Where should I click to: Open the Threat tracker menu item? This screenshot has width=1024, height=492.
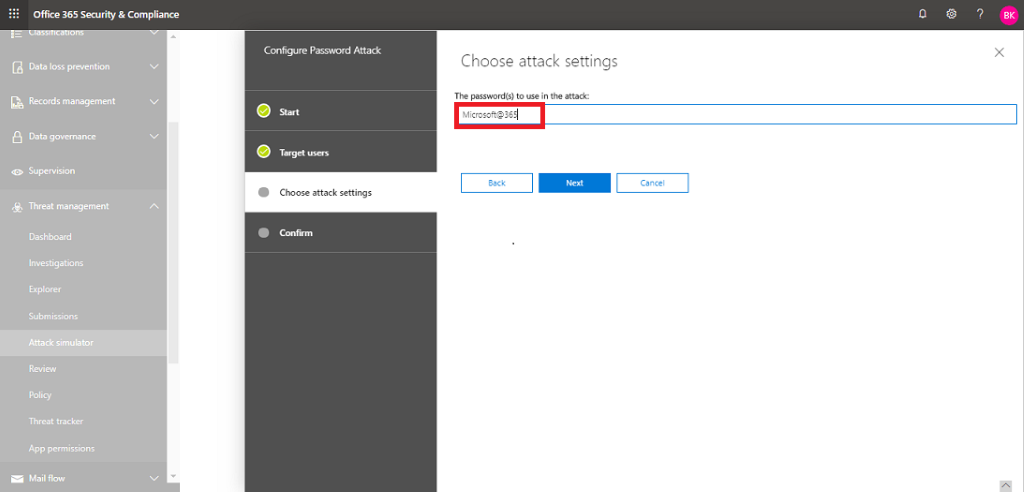coord(56,421)
